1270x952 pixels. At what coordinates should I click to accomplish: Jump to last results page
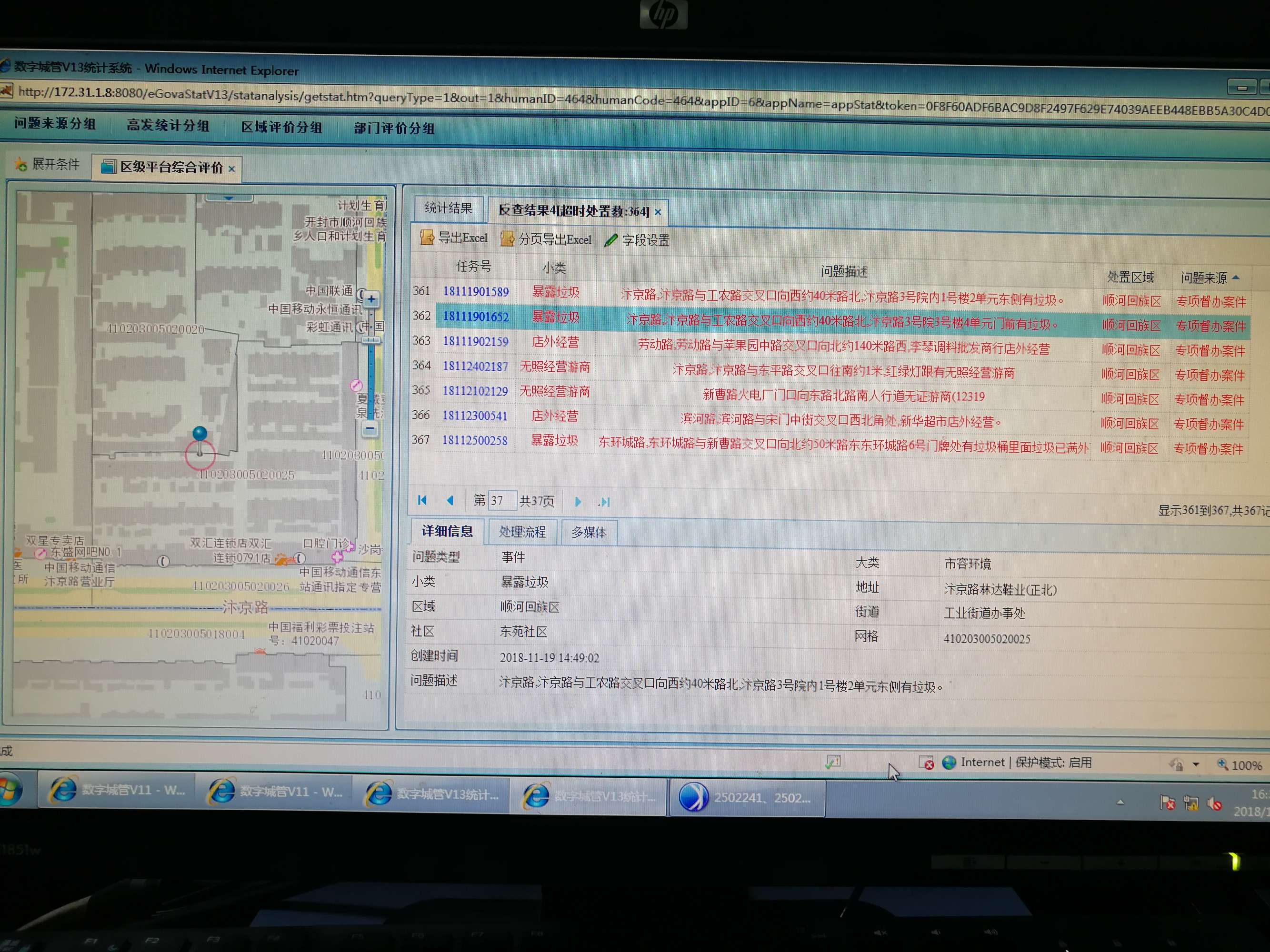click(604, 502)
